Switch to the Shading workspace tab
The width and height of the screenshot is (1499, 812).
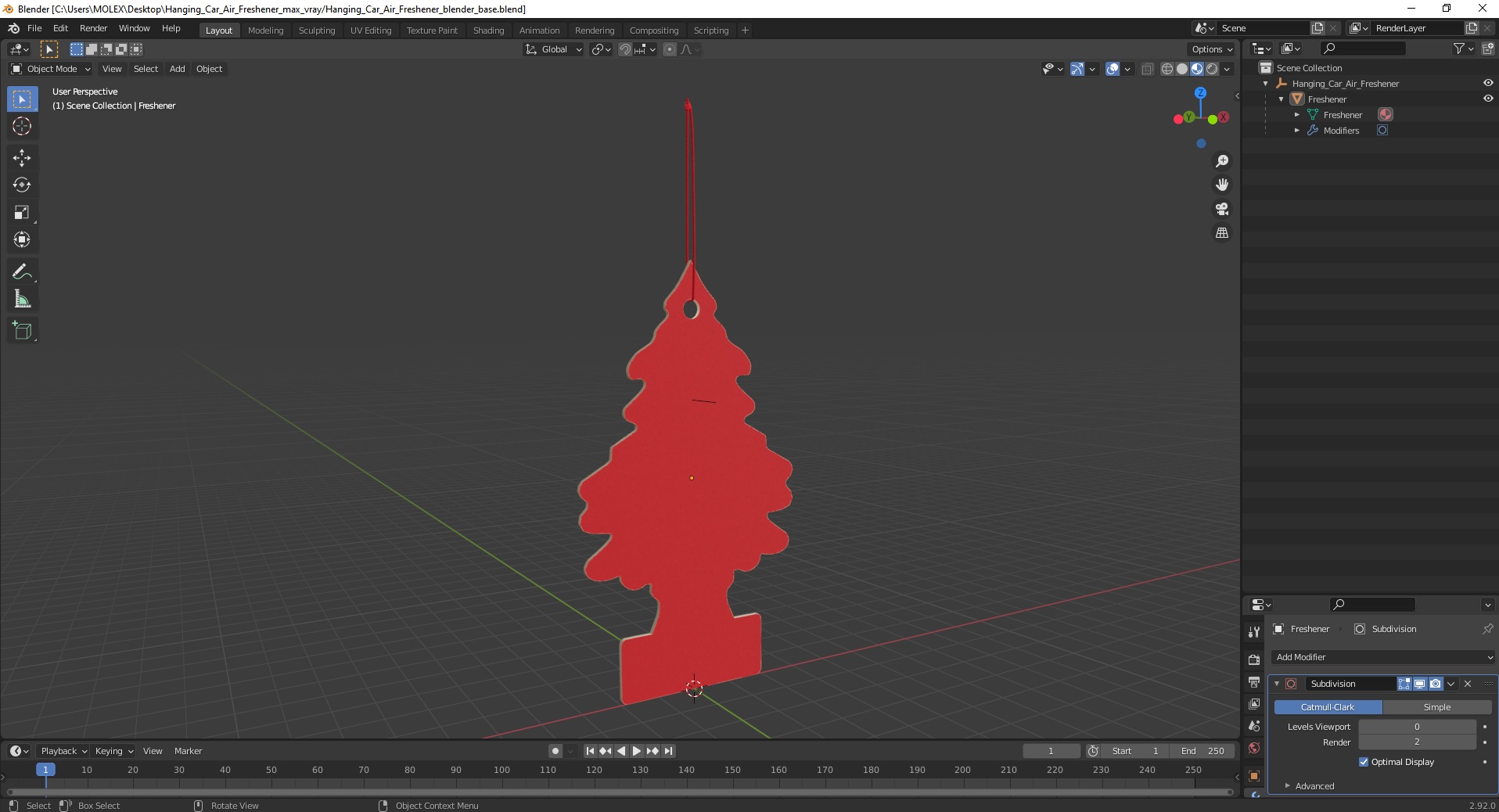[488, 31]
